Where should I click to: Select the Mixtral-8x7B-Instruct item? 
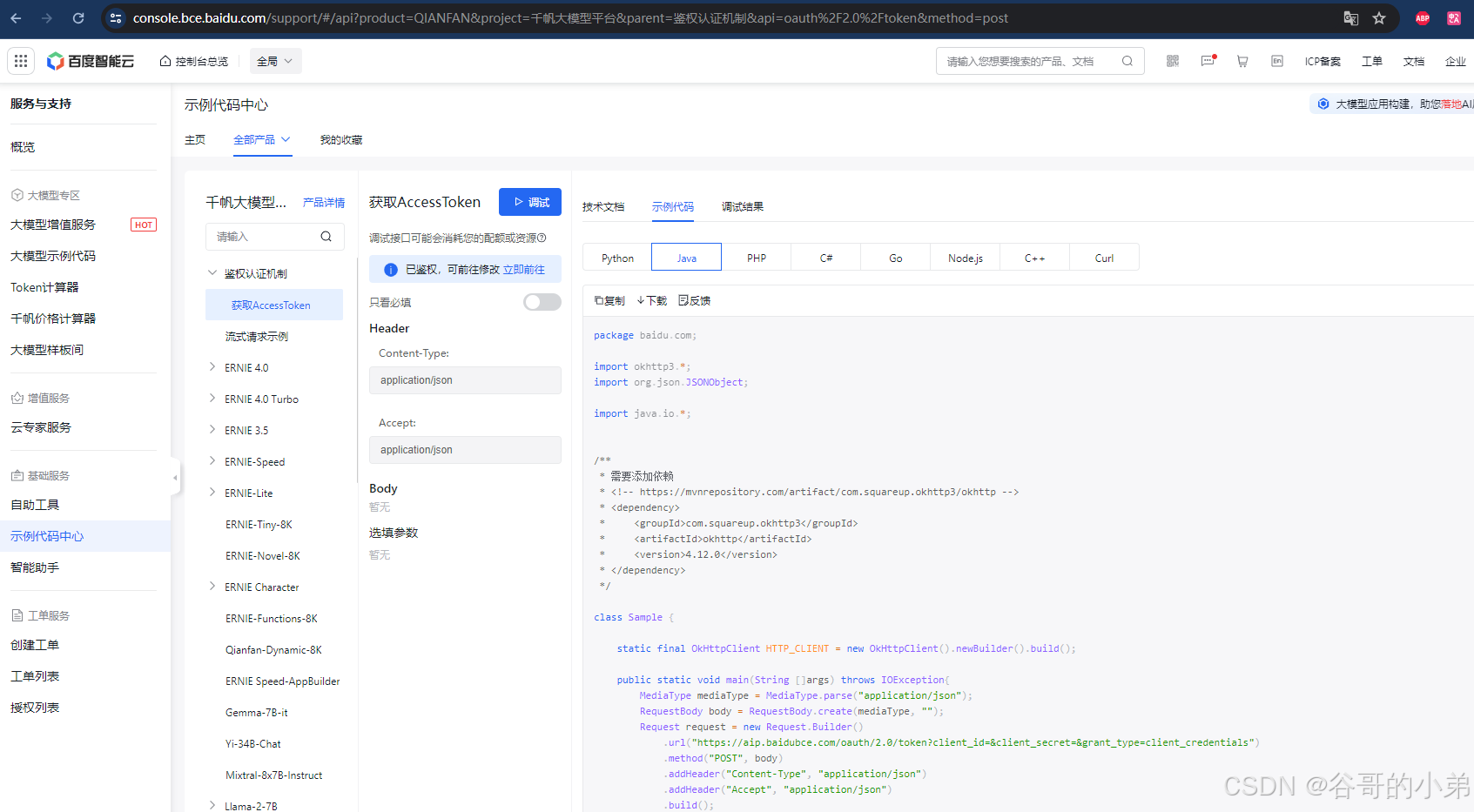(x=274, y=775)
